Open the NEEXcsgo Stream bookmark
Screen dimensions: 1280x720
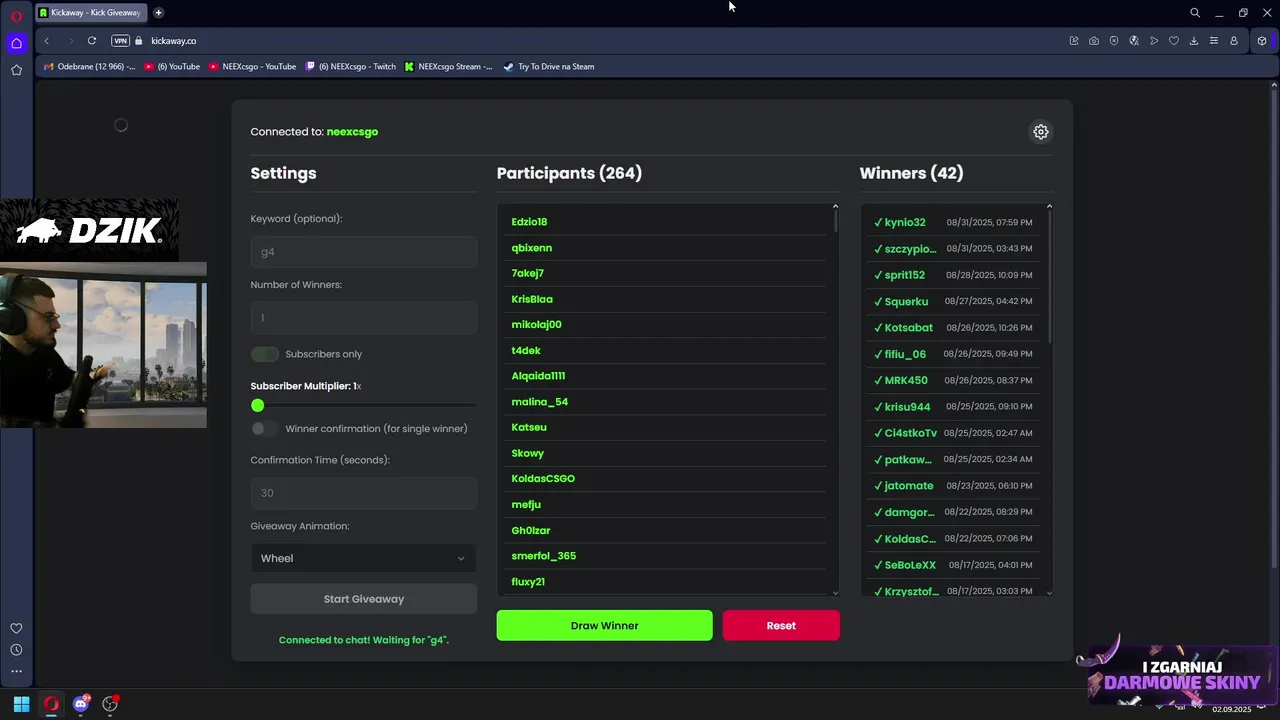coord(448,67)
